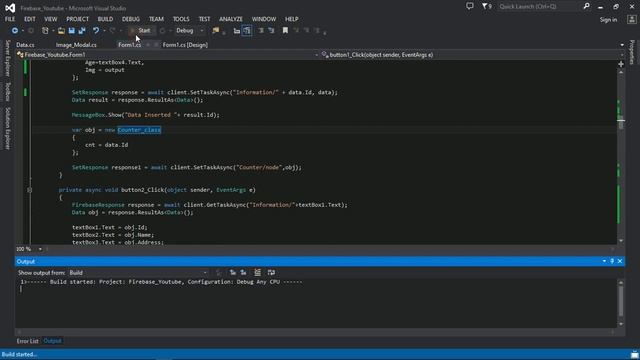Click the New Project toolbar icon
The height and width of the screenshot is (360, 640).
pos(45,31)
